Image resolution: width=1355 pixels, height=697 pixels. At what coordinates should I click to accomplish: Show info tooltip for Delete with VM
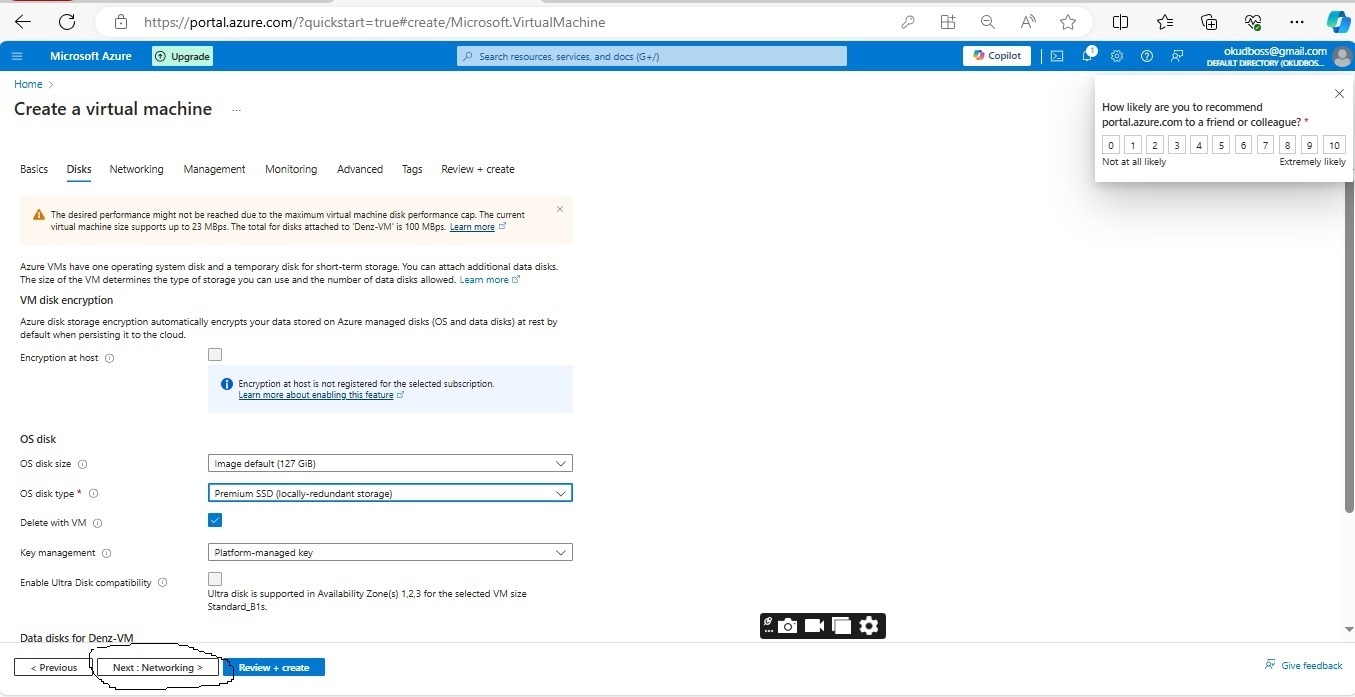(x=98, y=523)
